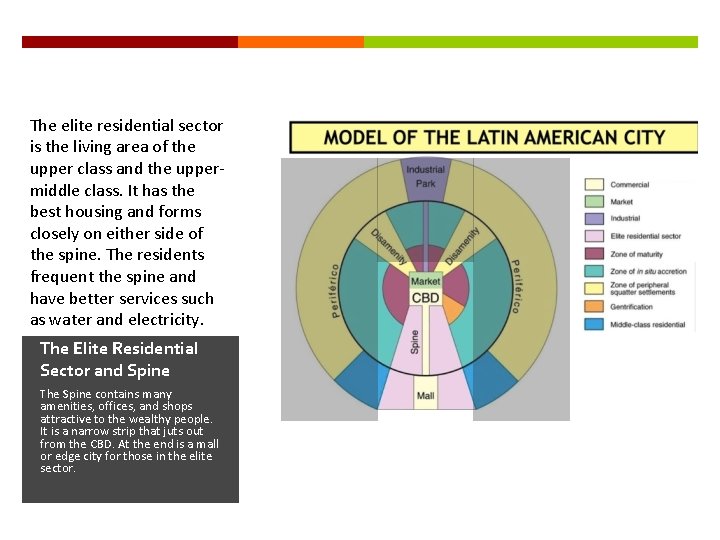This screenshot has height=540, width=720.
Task: Click the 'MODEL OF THE LATIN AMERICAN CITY' title
Action: point(494,137)
